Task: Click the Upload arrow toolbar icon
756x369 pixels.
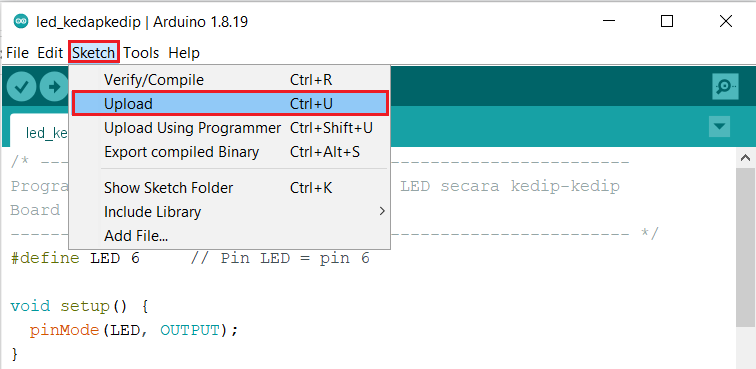Action: point(54,87)
